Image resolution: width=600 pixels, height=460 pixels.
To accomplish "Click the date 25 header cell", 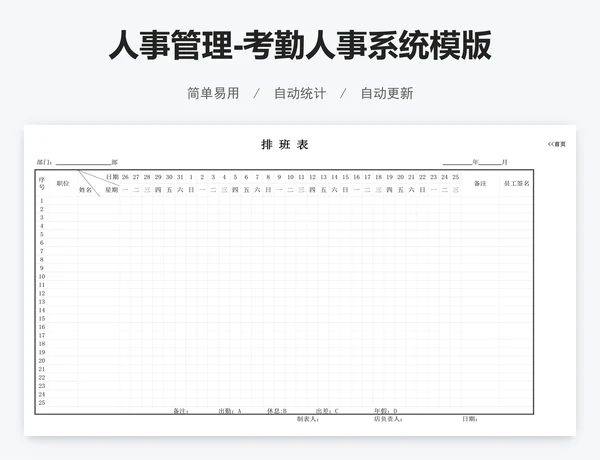I will pyautogui.click(x=455, y=177).
